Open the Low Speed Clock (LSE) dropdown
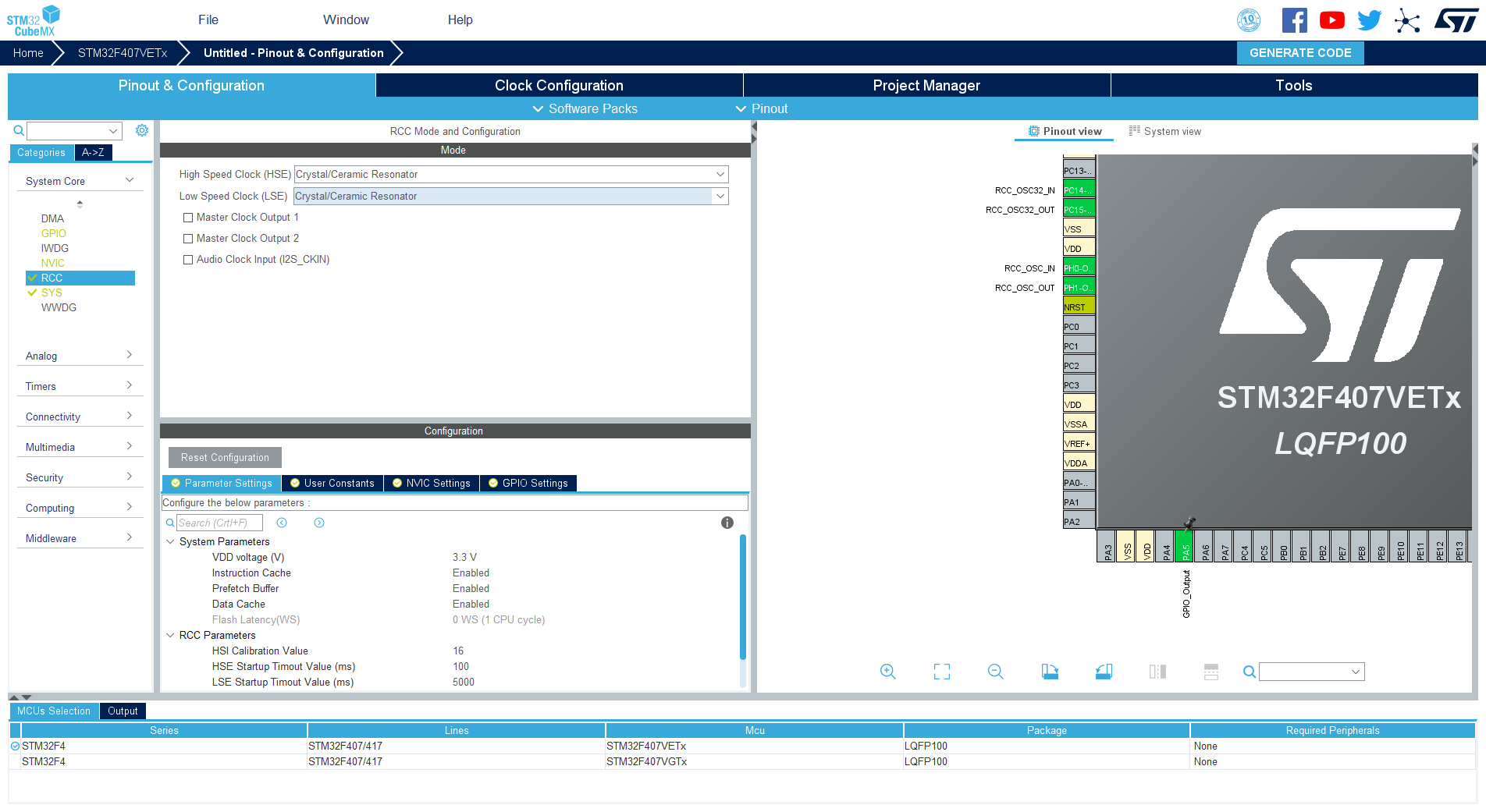 511,197
